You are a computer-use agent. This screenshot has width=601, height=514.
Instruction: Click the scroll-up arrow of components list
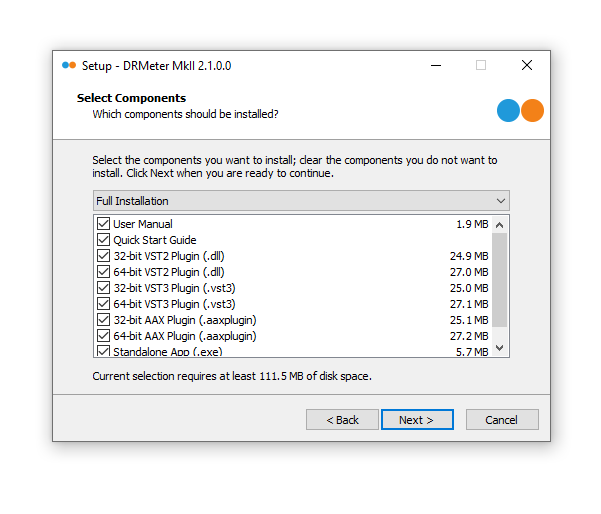click(x=501, y=223)
